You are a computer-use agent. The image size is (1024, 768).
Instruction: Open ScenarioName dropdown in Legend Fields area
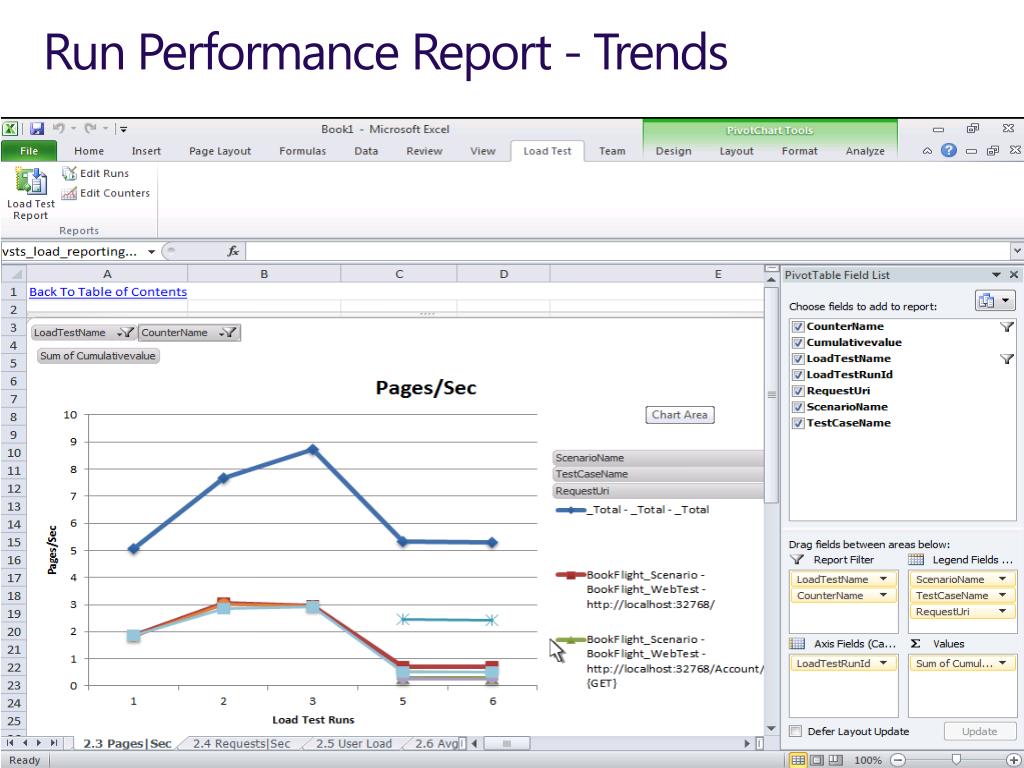(1002, 579)
